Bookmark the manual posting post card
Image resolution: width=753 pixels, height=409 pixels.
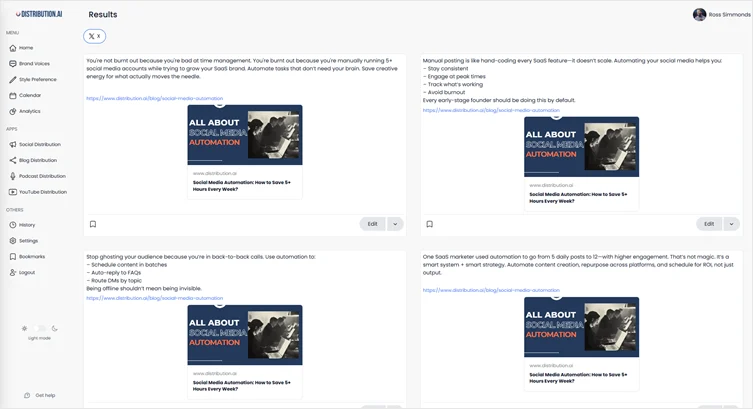point(430,224)
